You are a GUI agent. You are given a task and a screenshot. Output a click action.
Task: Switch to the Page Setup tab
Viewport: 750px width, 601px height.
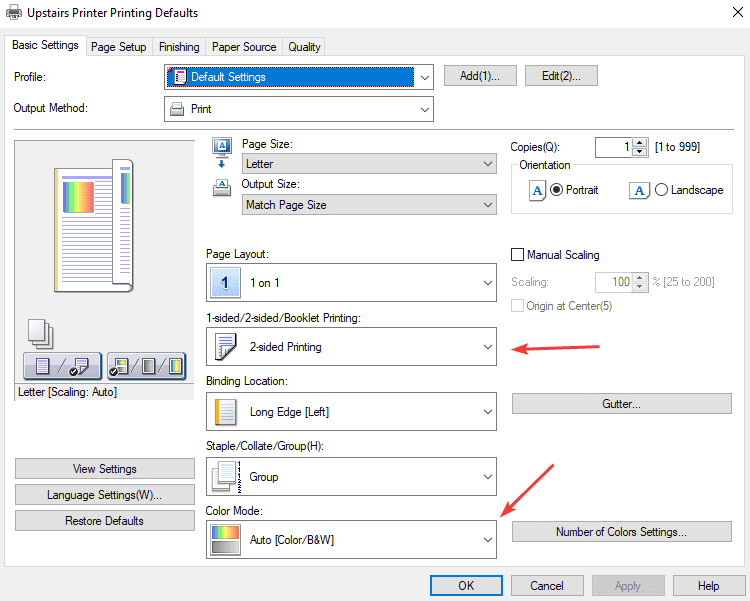click(119, 47)
